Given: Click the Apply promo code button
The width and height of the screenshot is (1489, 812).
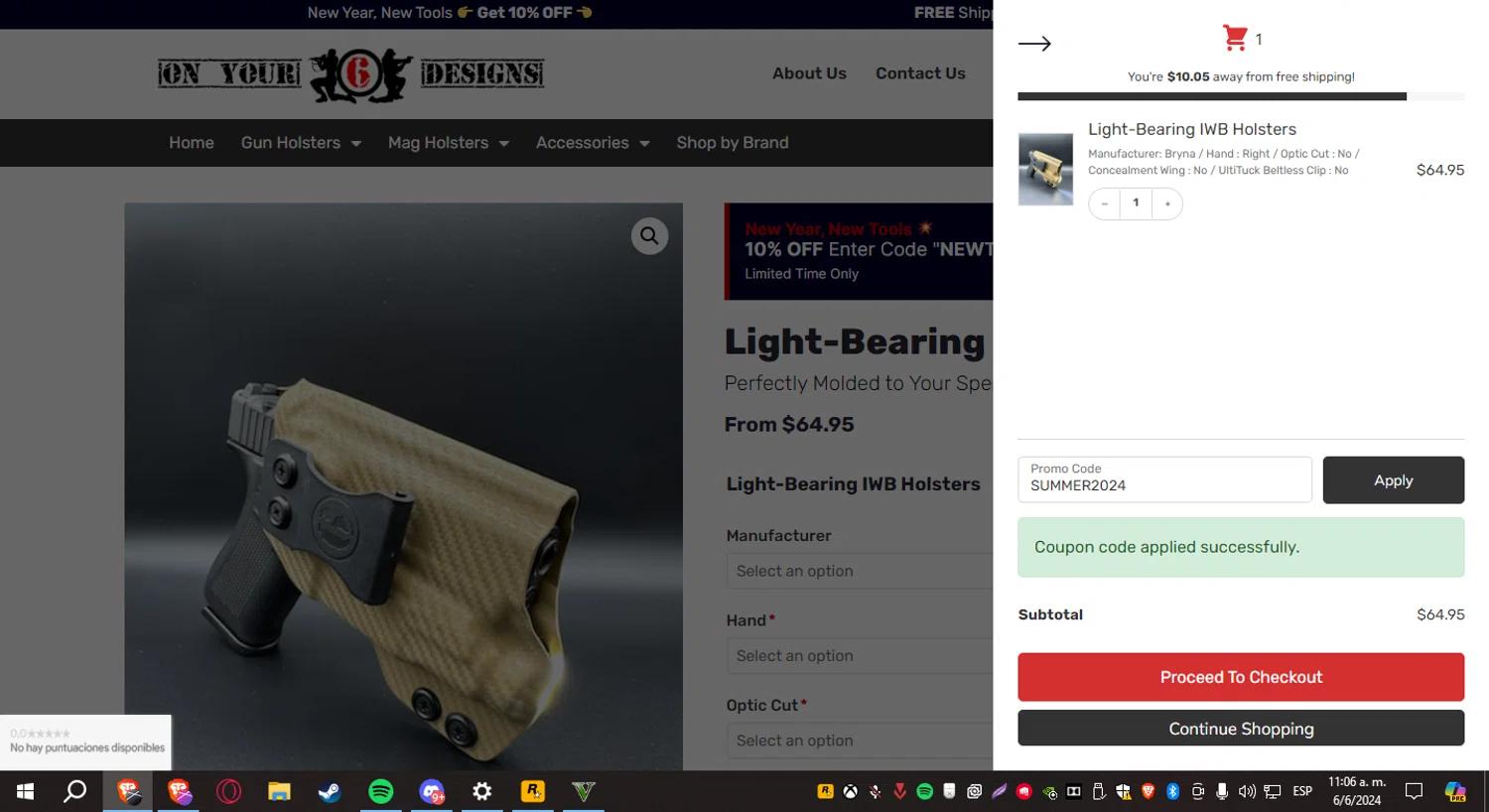Looking at the screenshot, I should (1393, 480).
